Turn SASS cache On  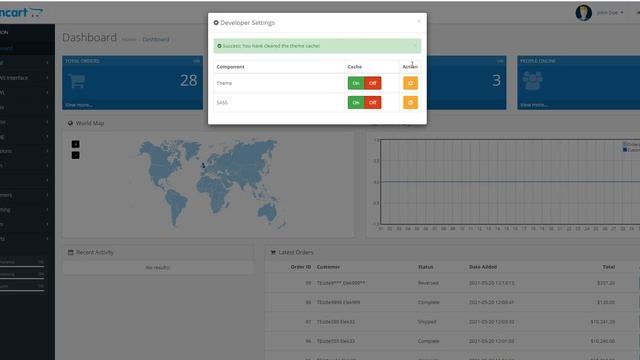(x=356, y=102)
